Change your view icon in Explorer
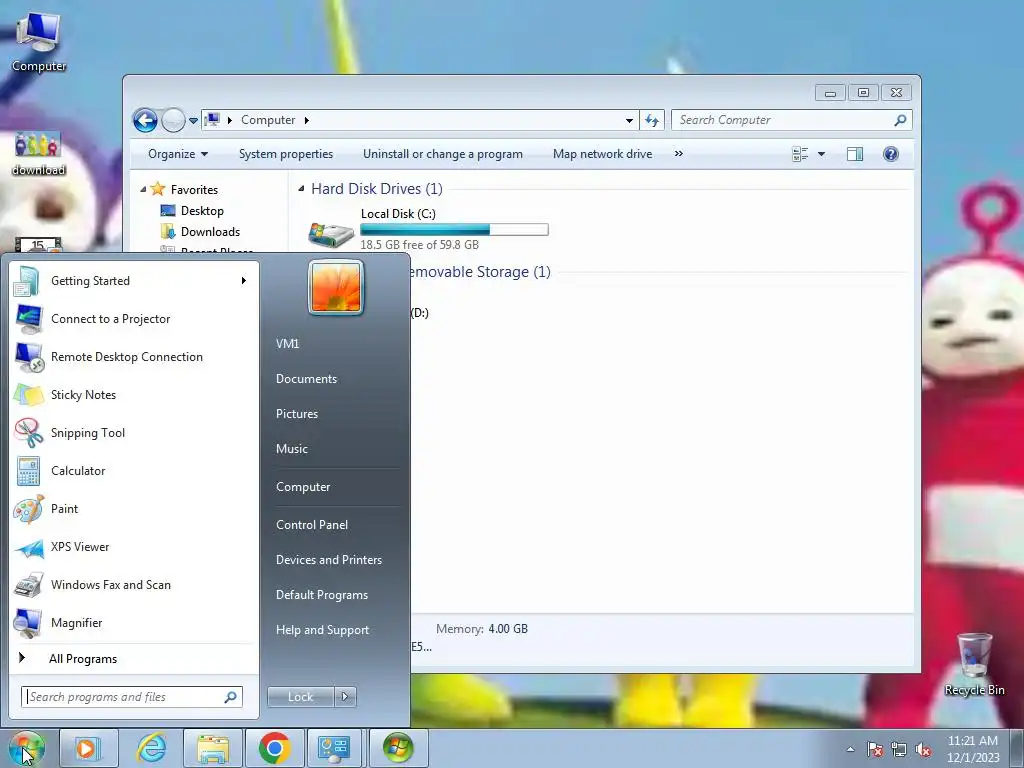This screenshot has width=1024, height=768. click(800, 154)
